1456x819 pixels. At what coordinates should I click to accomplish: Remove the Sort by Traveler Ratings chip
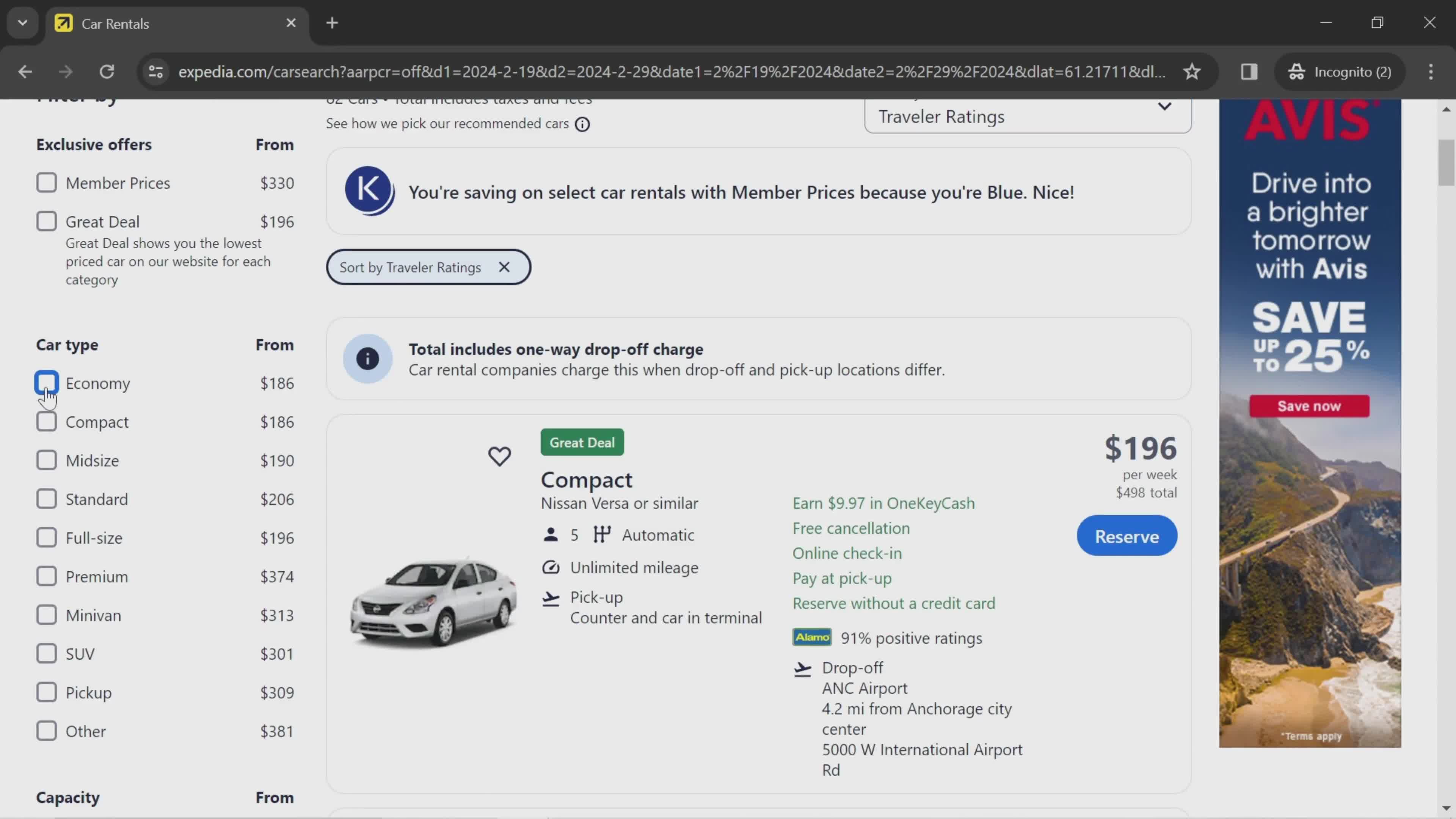click(504, 267)
